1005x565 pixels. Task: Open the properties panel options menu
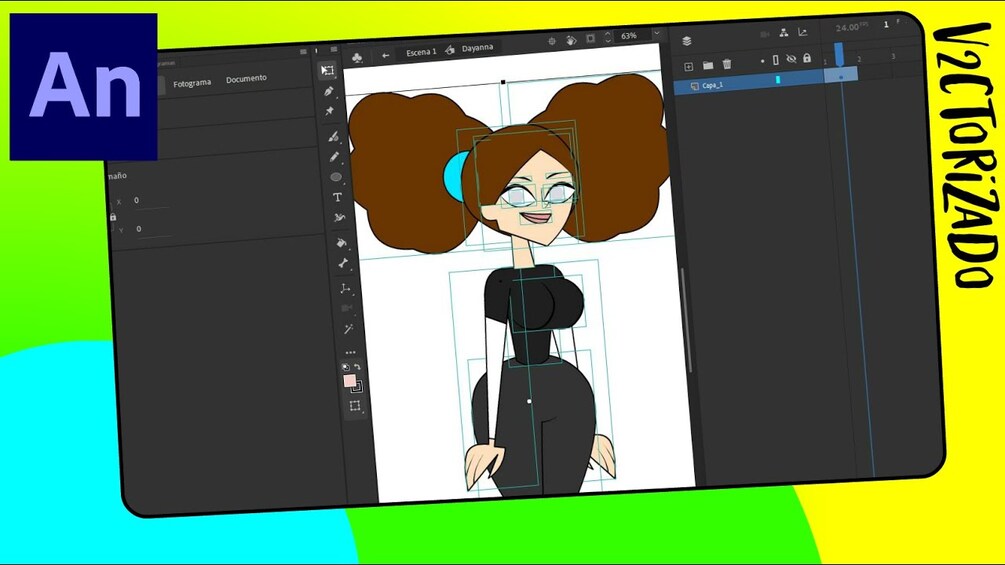click(x=303, y=52)
